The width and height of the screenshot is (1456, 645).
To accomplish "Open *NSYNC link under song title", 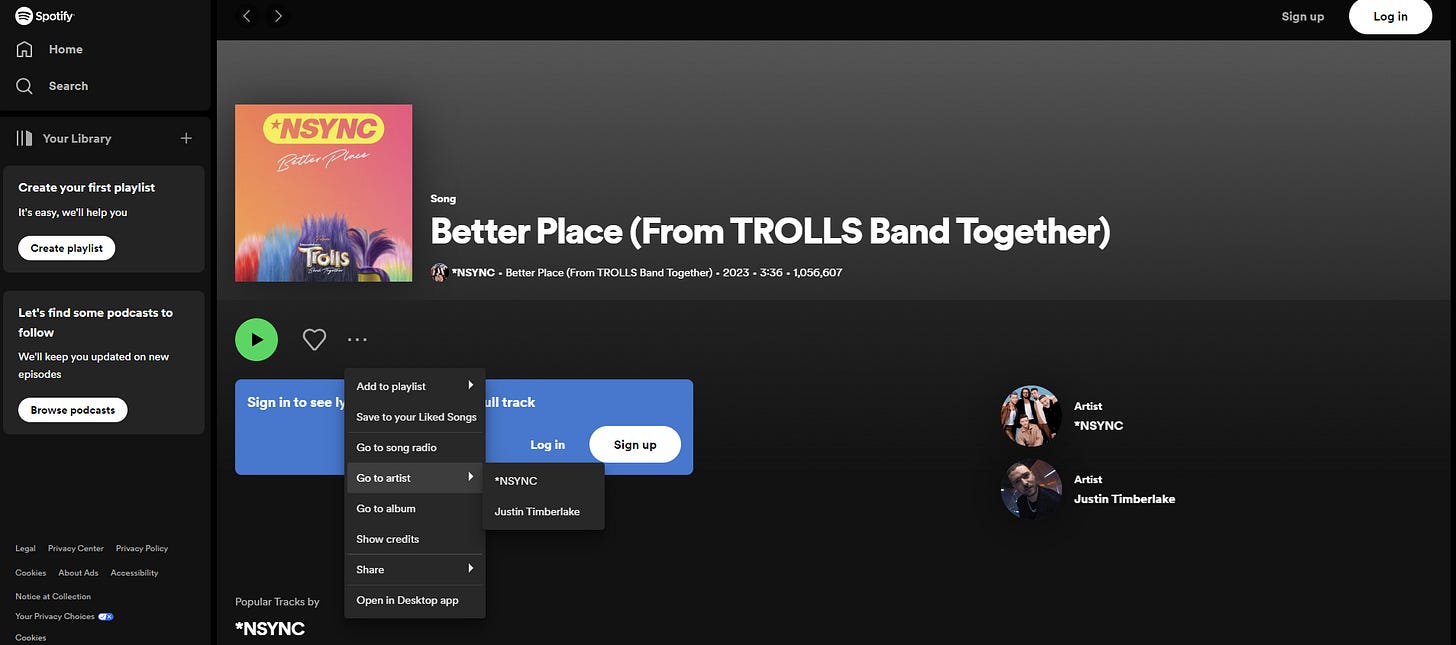I will pyautogui.click(x=473, y=272).
